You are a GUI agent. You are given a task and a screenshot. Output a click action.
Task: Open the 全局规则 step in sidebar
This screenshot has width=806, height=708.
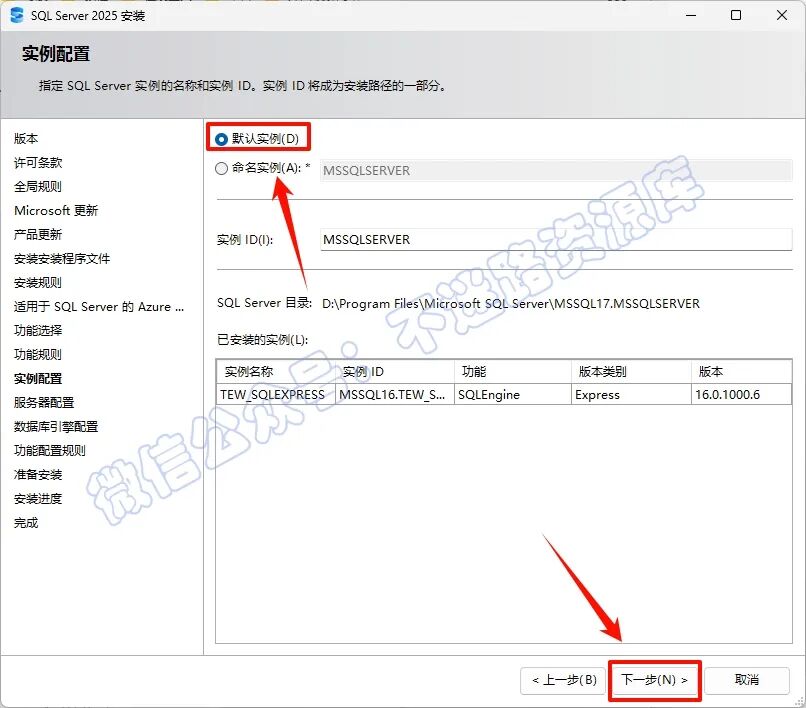[38, 187]
